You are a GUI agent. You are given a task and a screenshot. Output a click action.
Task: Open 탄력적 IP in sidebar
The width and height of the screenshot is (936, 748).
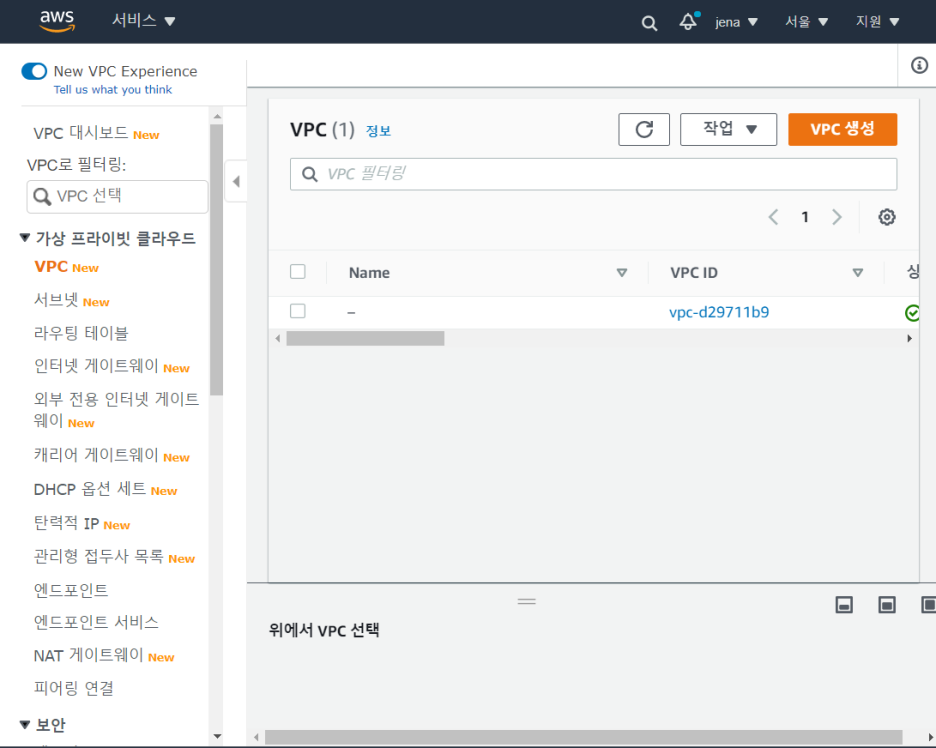(x=66, y=523)
